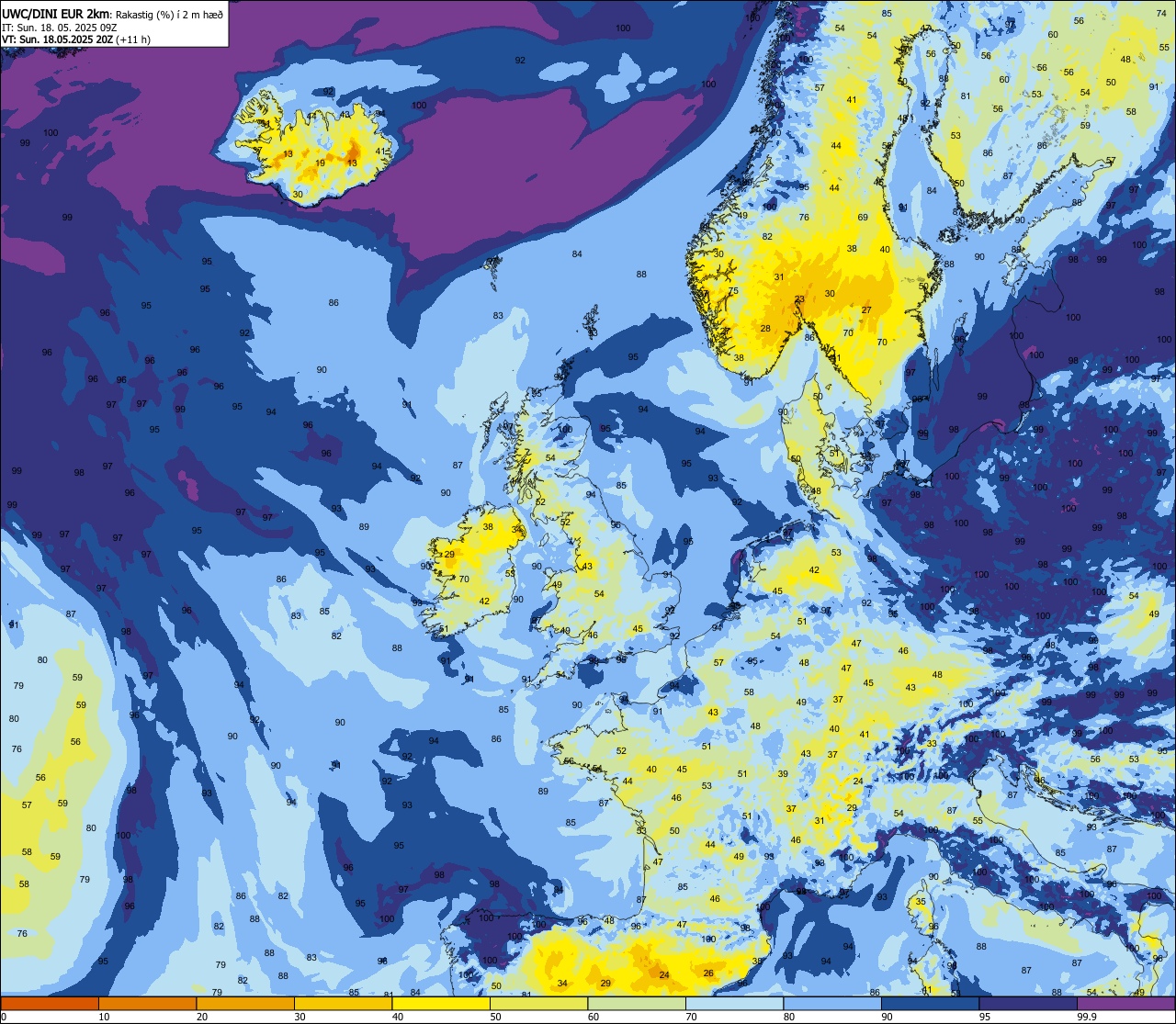Click the 10–20 orange legend swatch
Viewport: 1176px width, 1024px height.
147,1003
